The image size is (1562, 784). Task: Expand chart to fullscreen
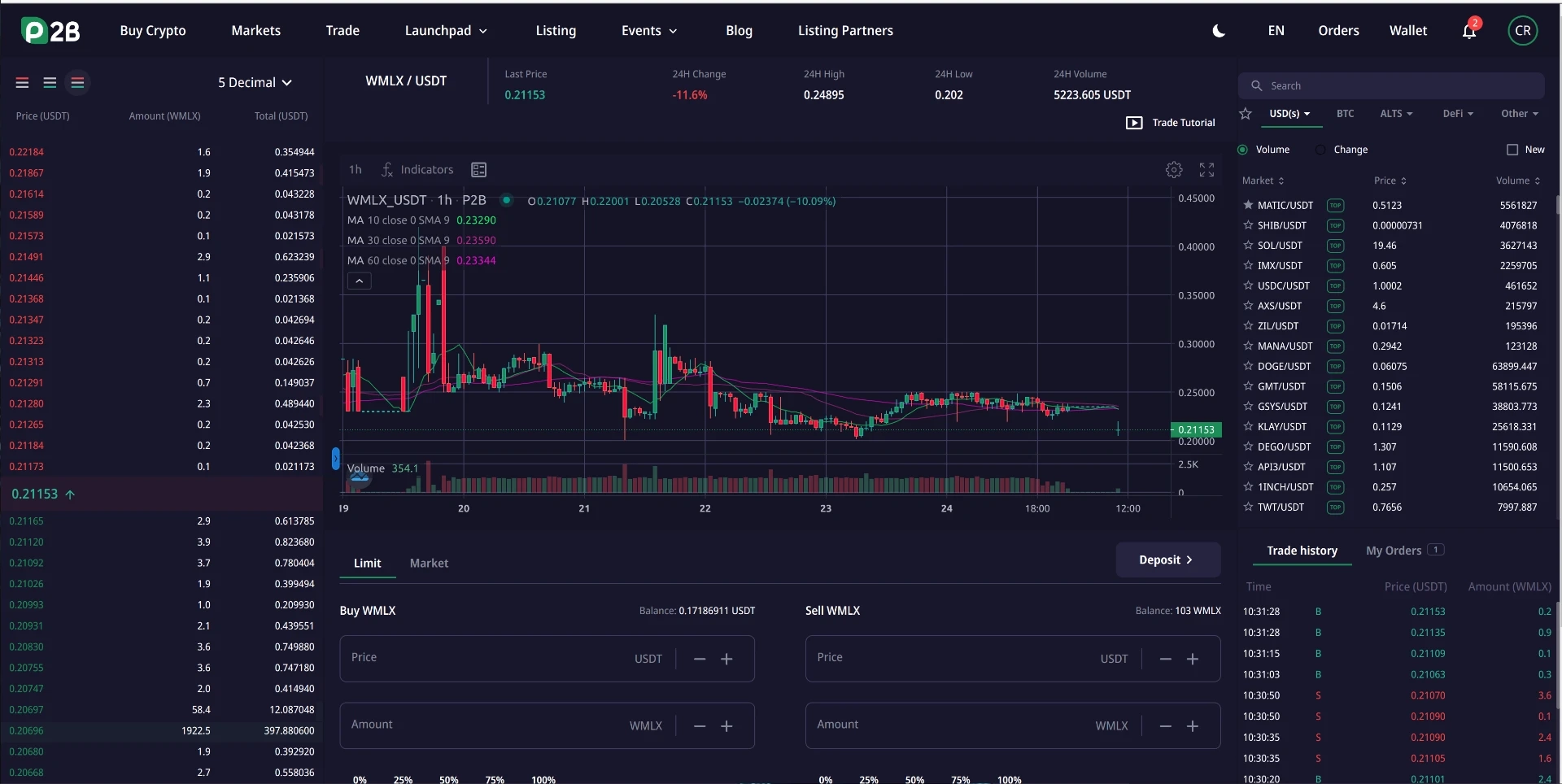1206,170
